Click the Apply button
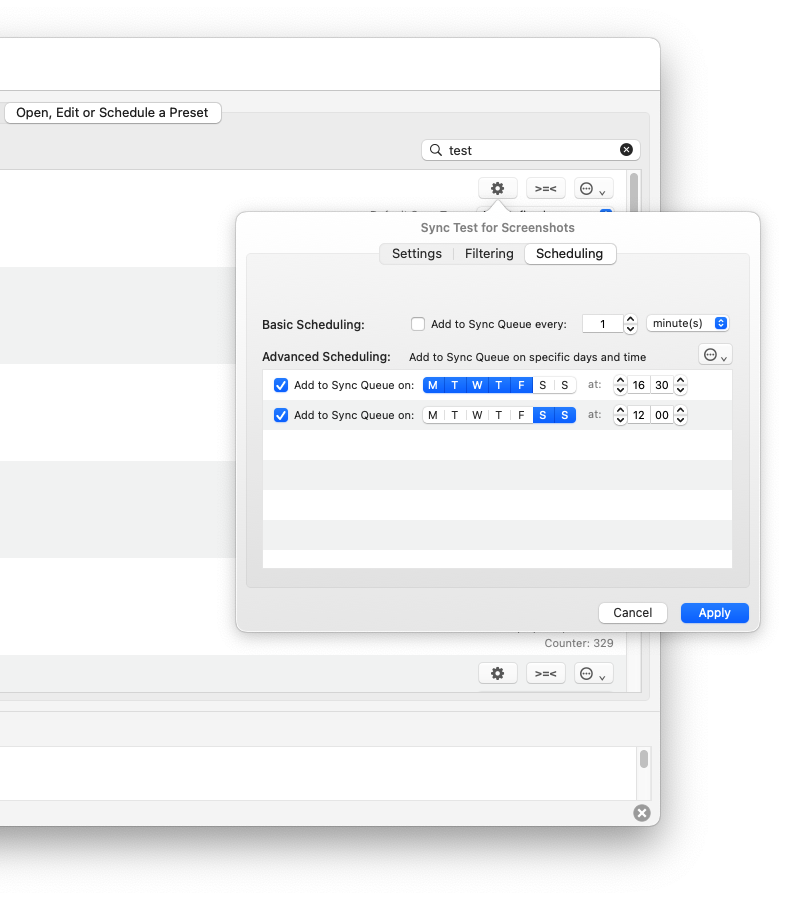This screenshot has height=900, width=796. tap(714, 613)
